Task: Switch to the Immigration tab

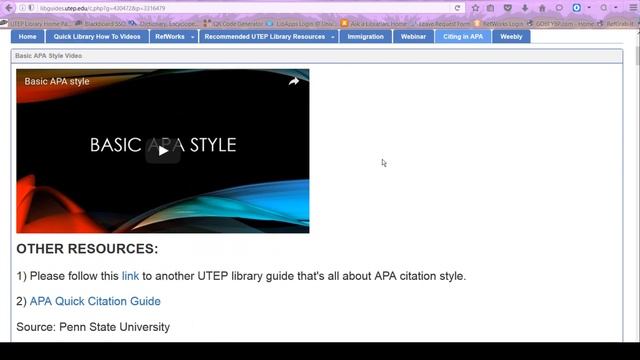Action: tap(366, 37)
